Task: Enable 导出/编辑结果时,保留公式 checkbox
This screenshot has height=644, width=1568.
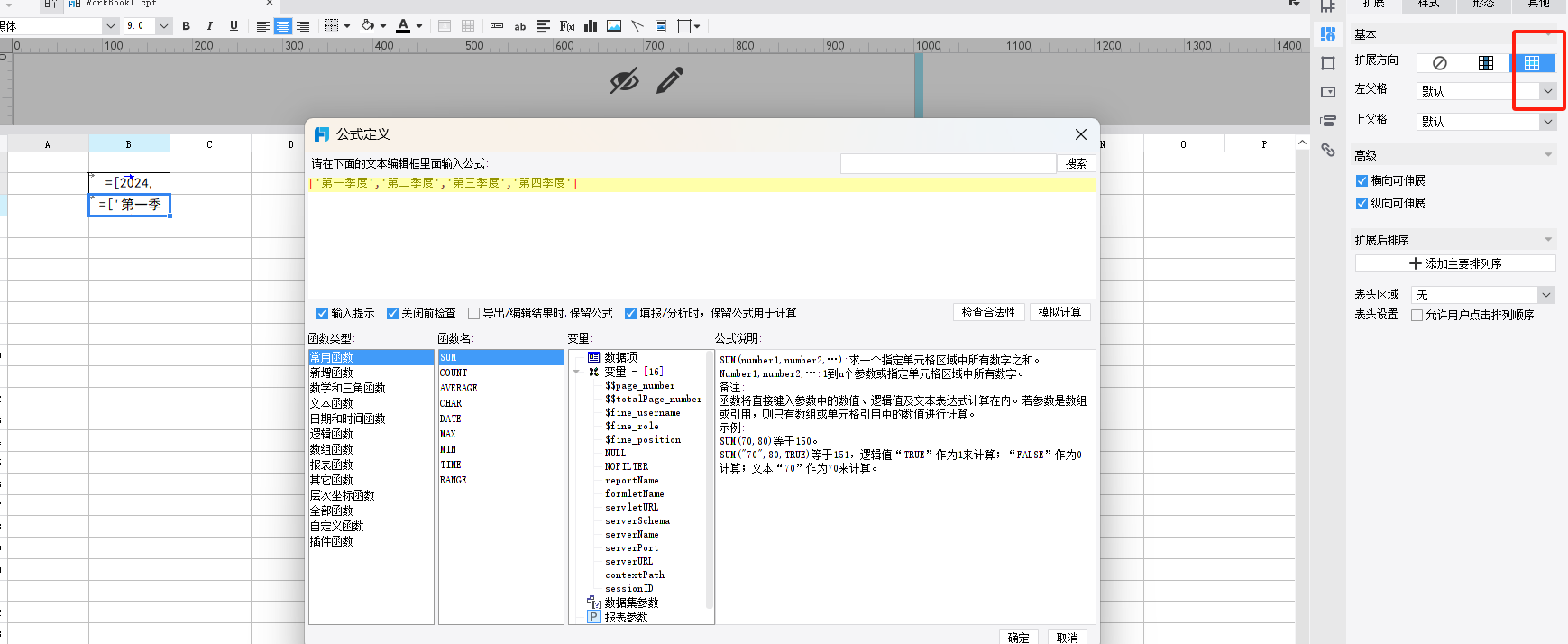Action: tap(473, 313)
